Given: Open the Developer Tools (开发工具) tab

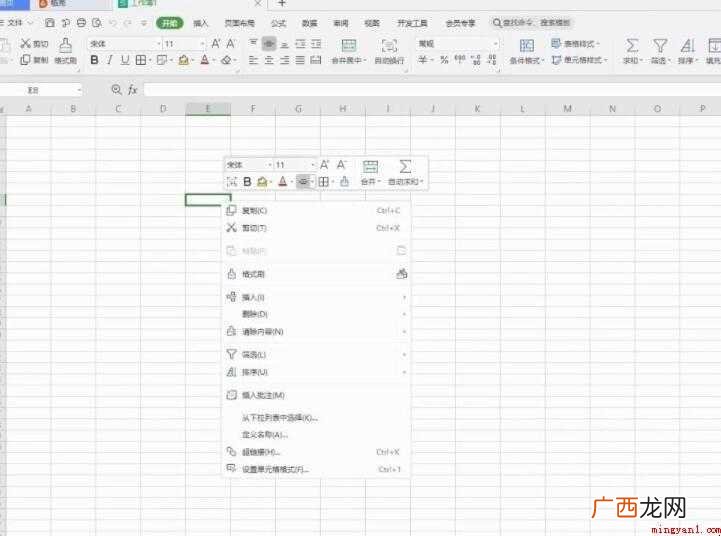Looking at the screenshot, I should tap(412, 23).
